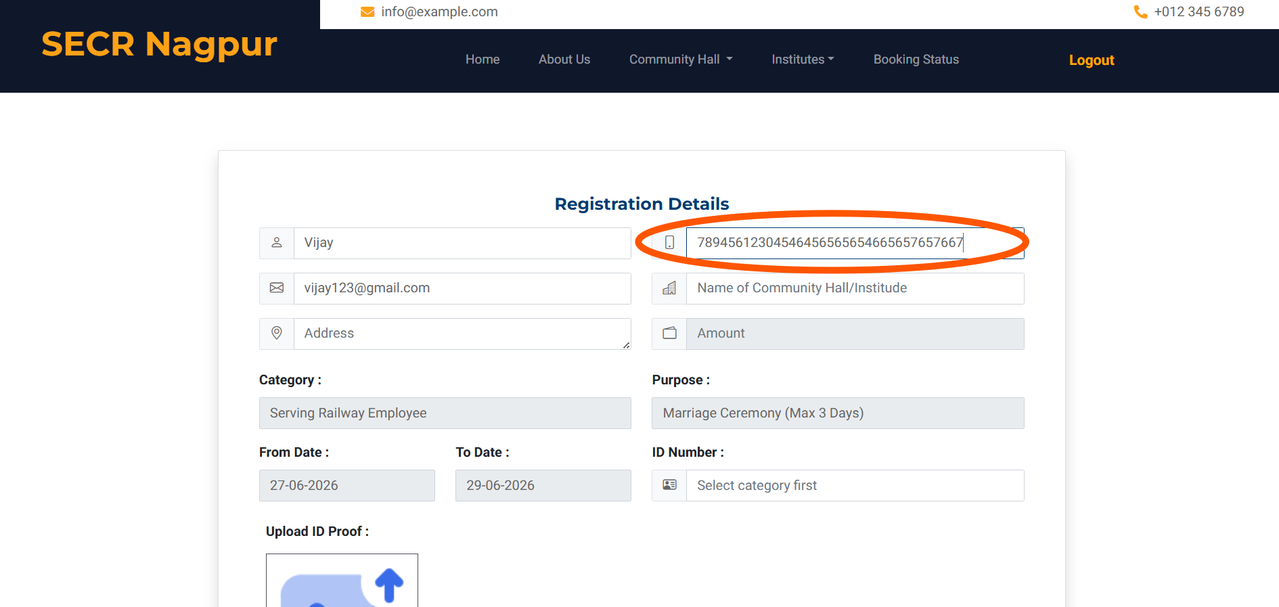Click the info@example.com email text
Image resolution: width=1279 pixels, height=607 pixels.
[x=439, y=12]
